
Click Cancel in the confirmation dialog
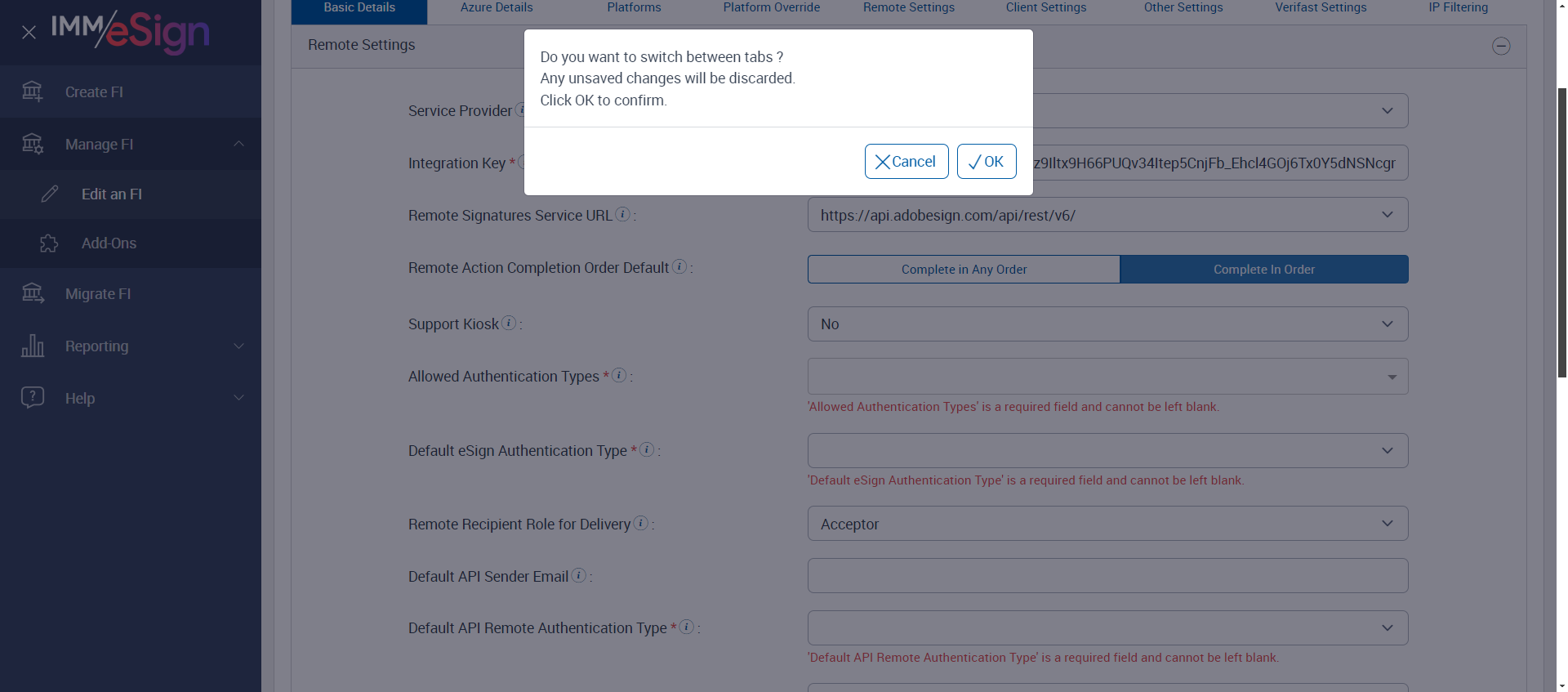906,162
